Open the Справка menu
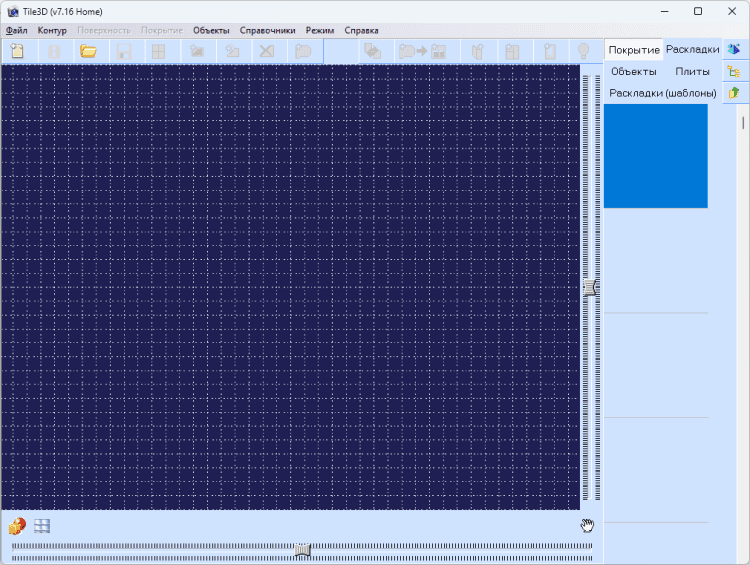The width and height of the screenshot is (750, 565). tap(362, 30)
